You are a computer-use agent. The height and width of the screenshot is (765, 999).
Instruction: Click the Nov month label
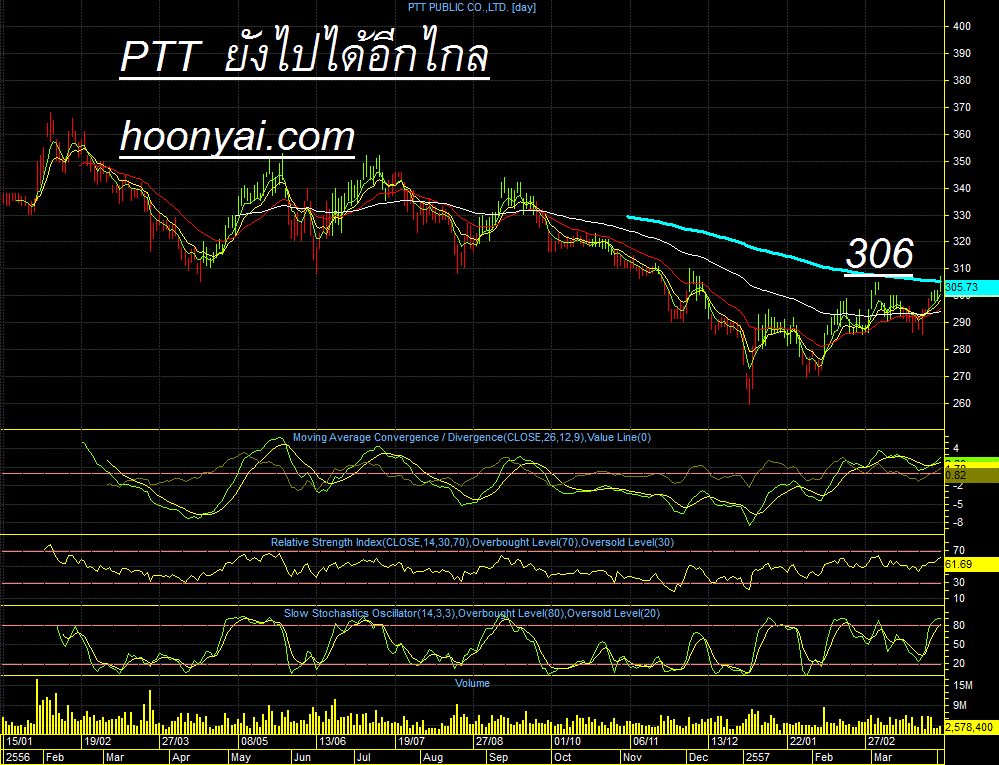click(x=633, y=757)
